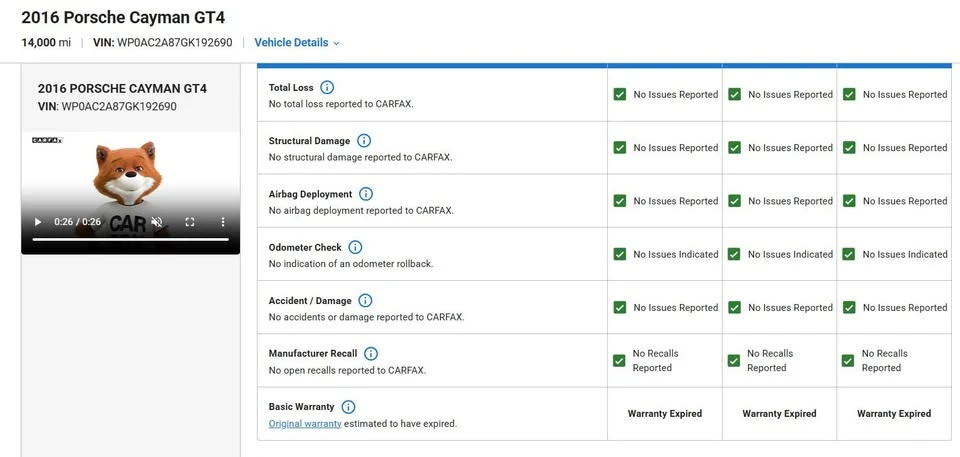Follow the Original warranty link
The width and height of the screenshot is (960, 457).
pos(305,423)
